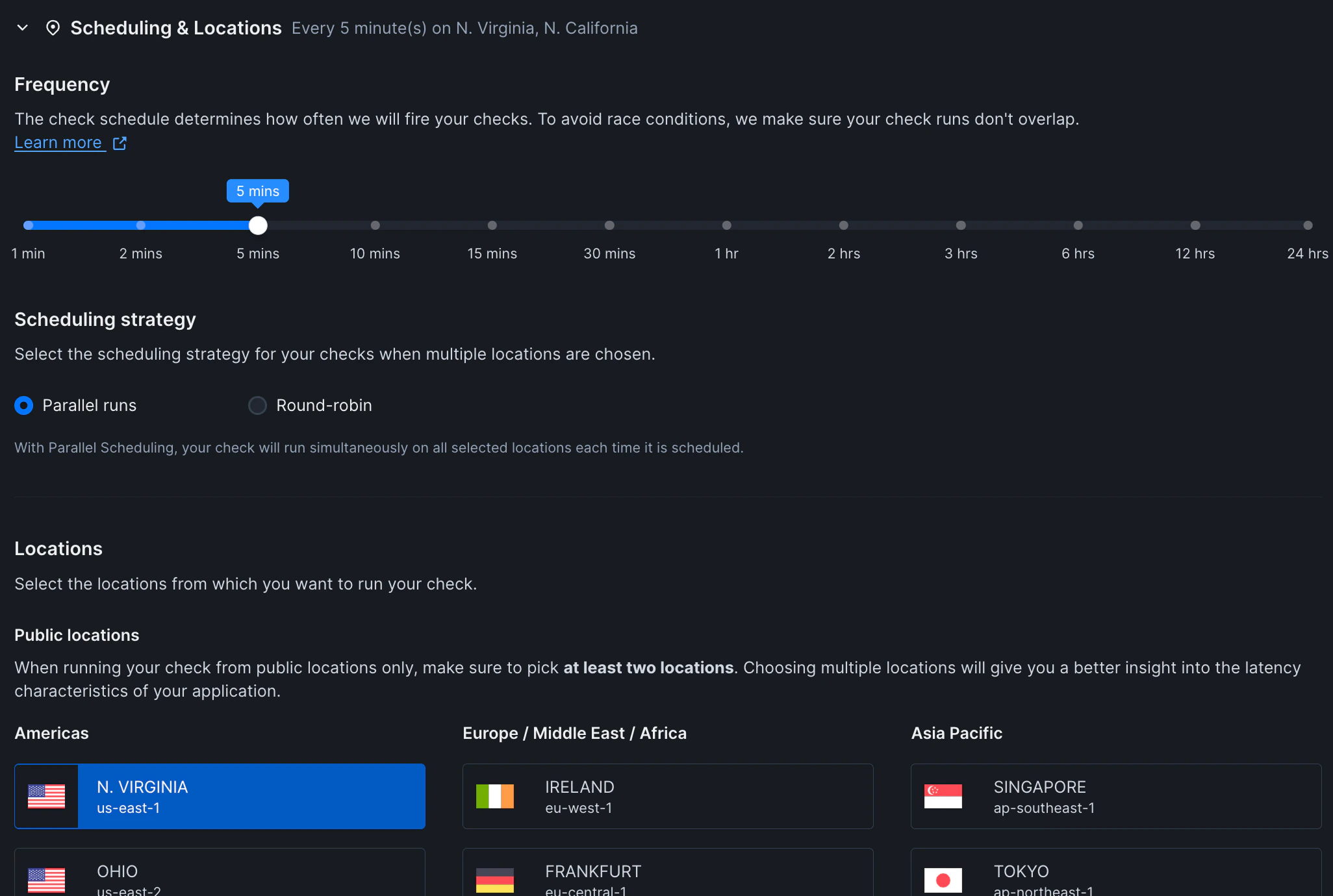
Task: Open the Learn more link
Action: tap(59, 142)
